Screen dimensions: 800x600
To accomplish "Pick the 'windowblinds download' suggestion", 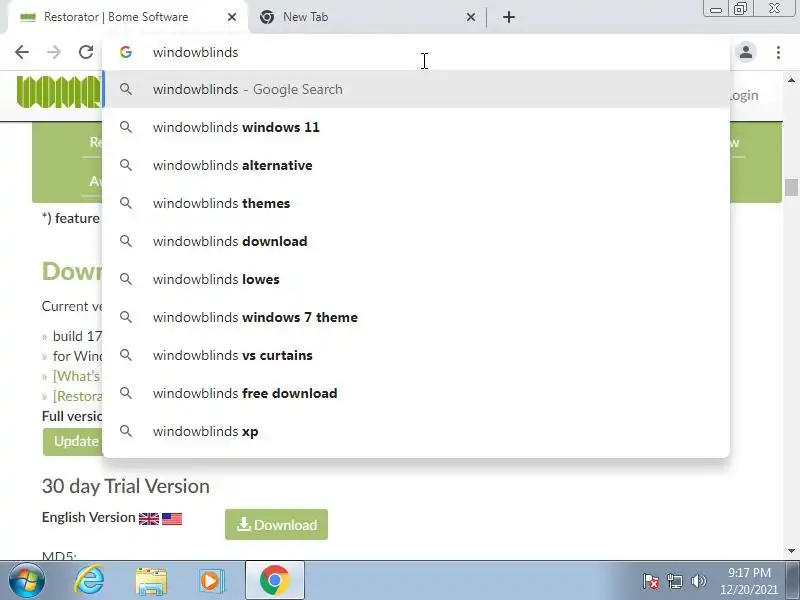I will pyautogui.click(x=416, y=241).
